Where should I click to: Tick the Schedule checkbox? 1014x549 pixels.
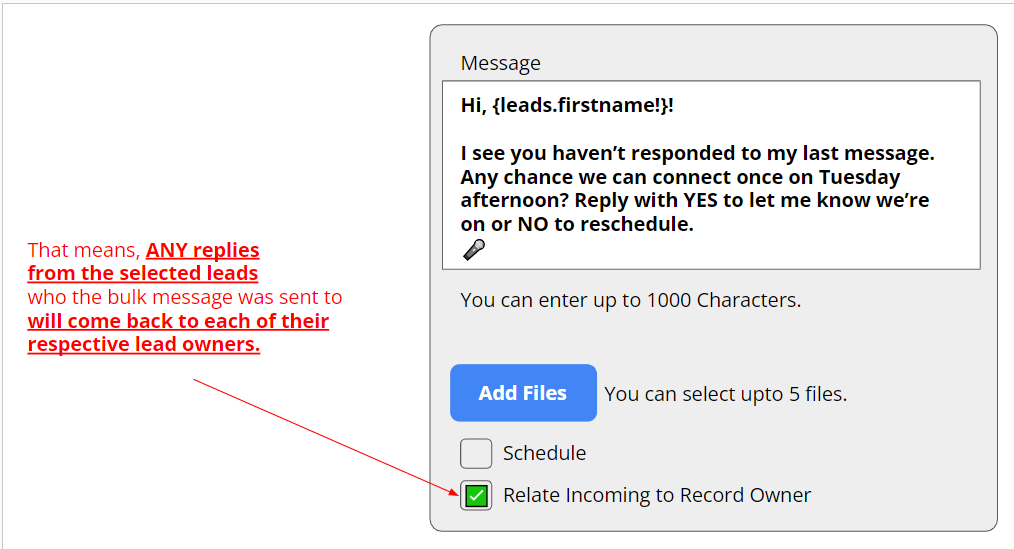click(x=476, y=453)
